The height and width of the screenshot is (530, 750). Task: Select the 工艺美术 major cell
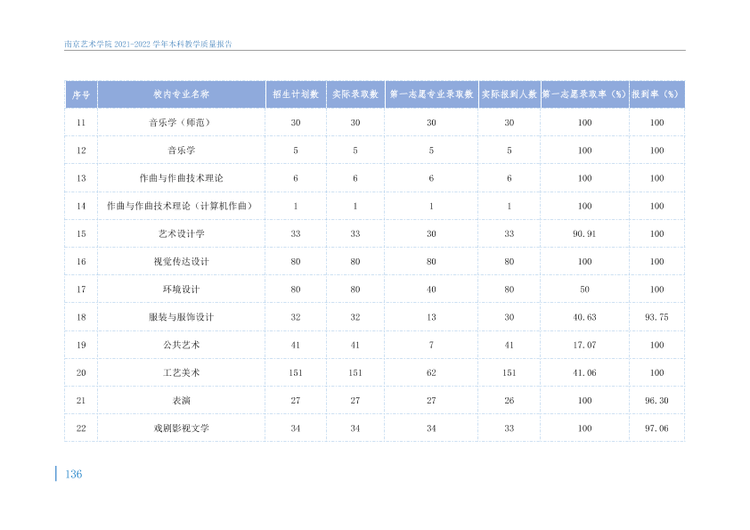click(181, 373)
